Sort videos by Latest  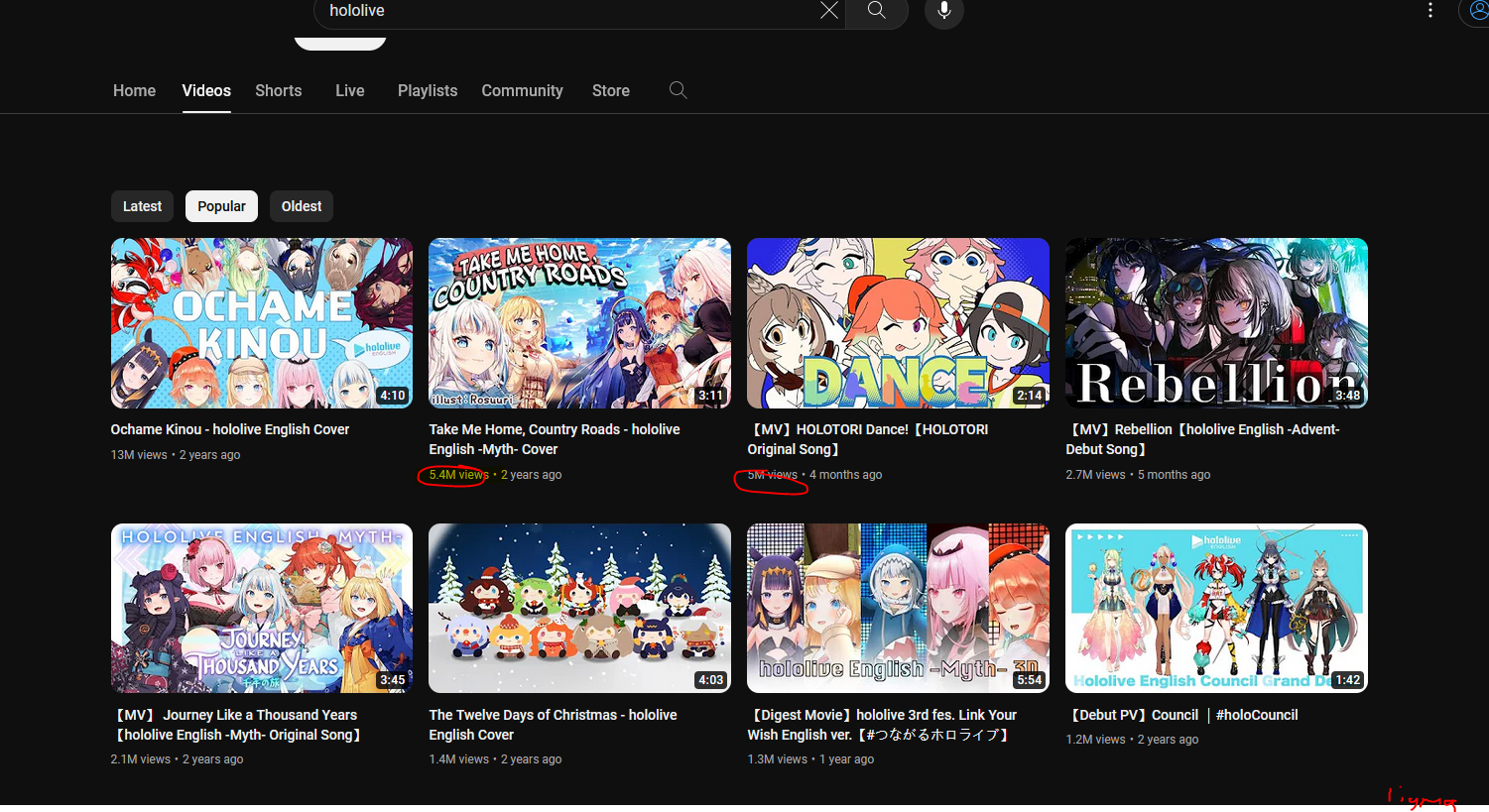click(142, 206)
